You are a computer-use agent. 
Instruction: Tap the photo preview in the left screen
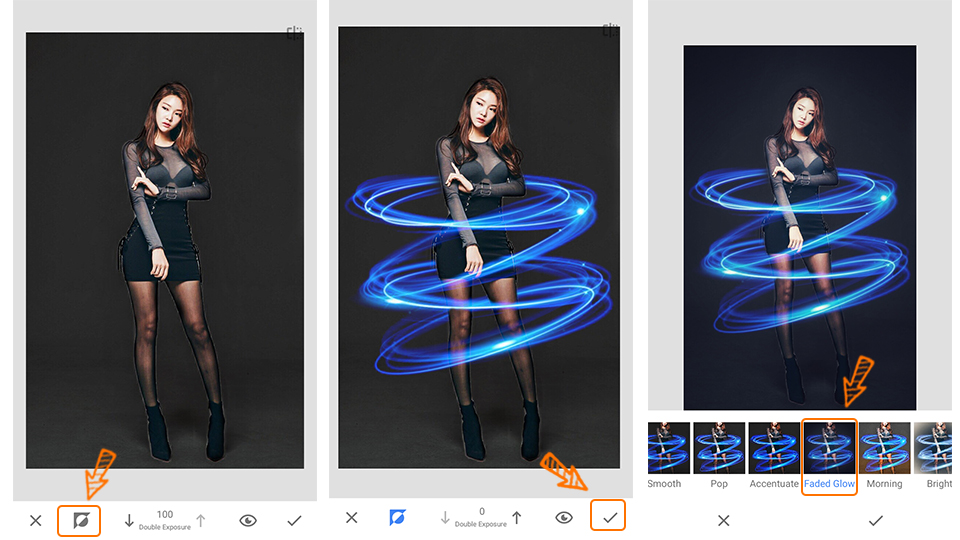pos(165,250)
